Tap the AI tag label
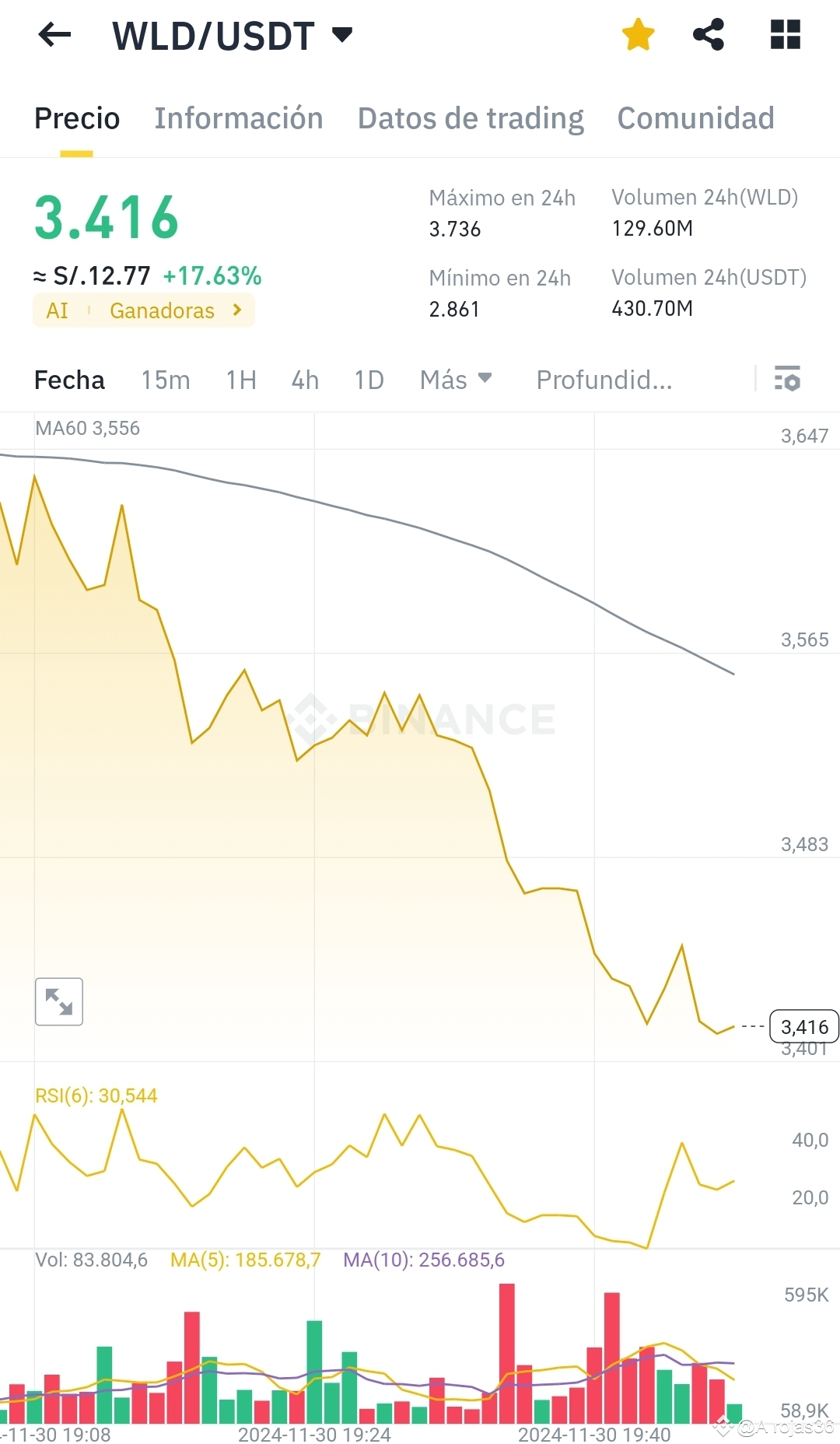This screenshot has width=840, height=1444. (x=57, y=310)
